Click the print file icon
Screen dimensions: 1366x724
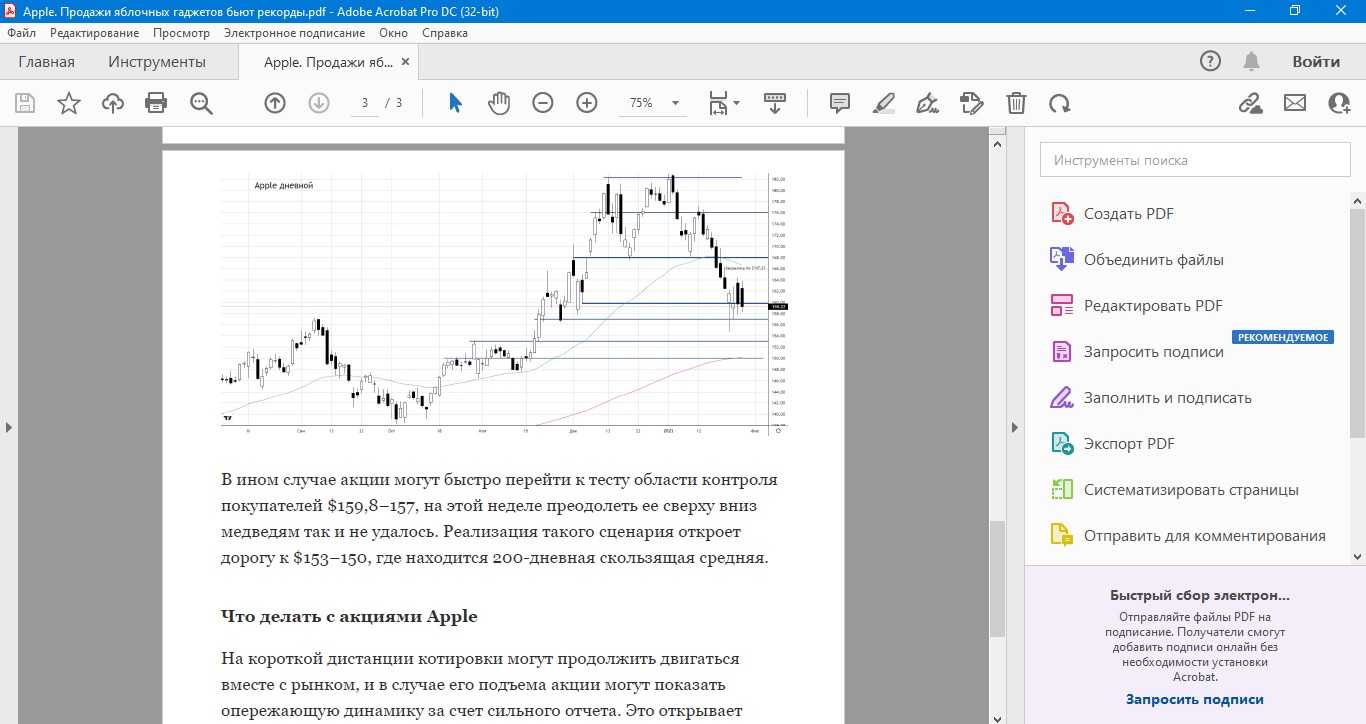156,103
